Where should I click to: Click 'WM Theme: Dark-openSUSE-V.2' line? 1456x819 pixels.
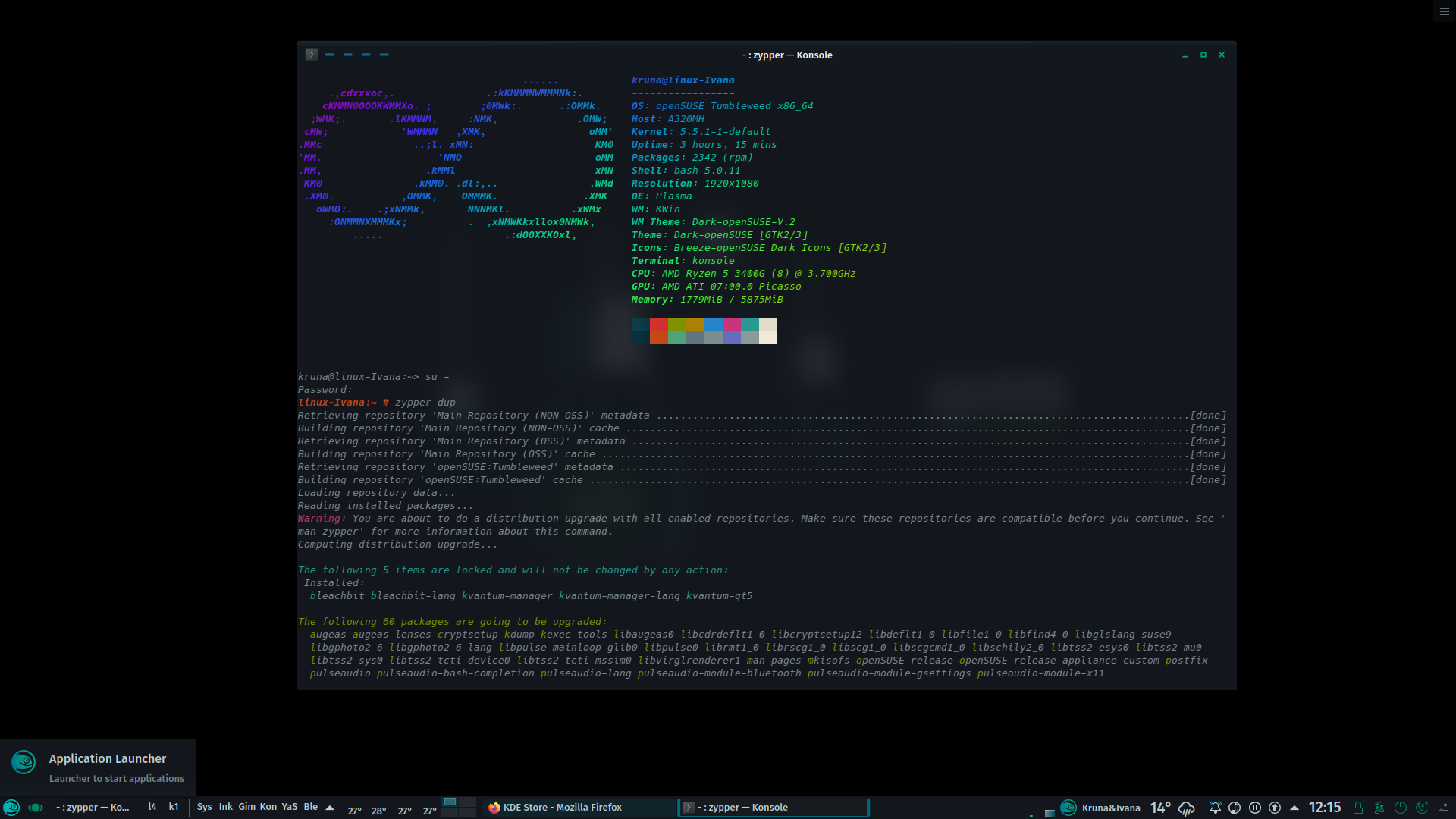tap(713, 222)
